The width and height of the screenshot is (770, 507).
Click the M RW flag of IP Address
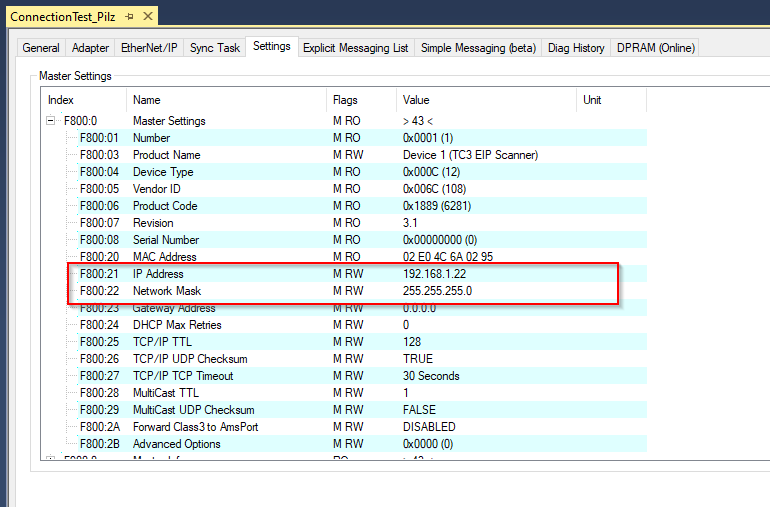tap(348, 274)
